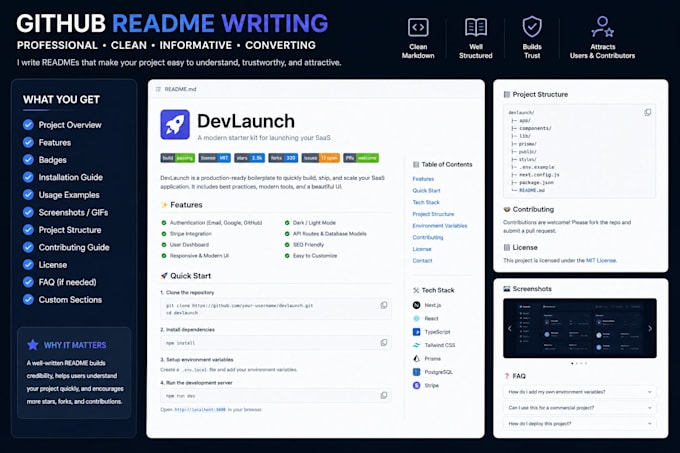Expand the deploy this project FAQ
Viewport: 680px width, 453px height.
pos(580,424)
